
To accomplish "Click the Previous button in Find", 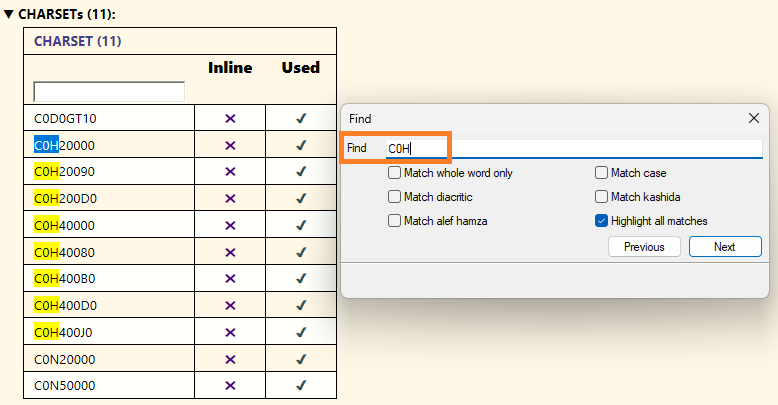I will [x=644, y=247].
